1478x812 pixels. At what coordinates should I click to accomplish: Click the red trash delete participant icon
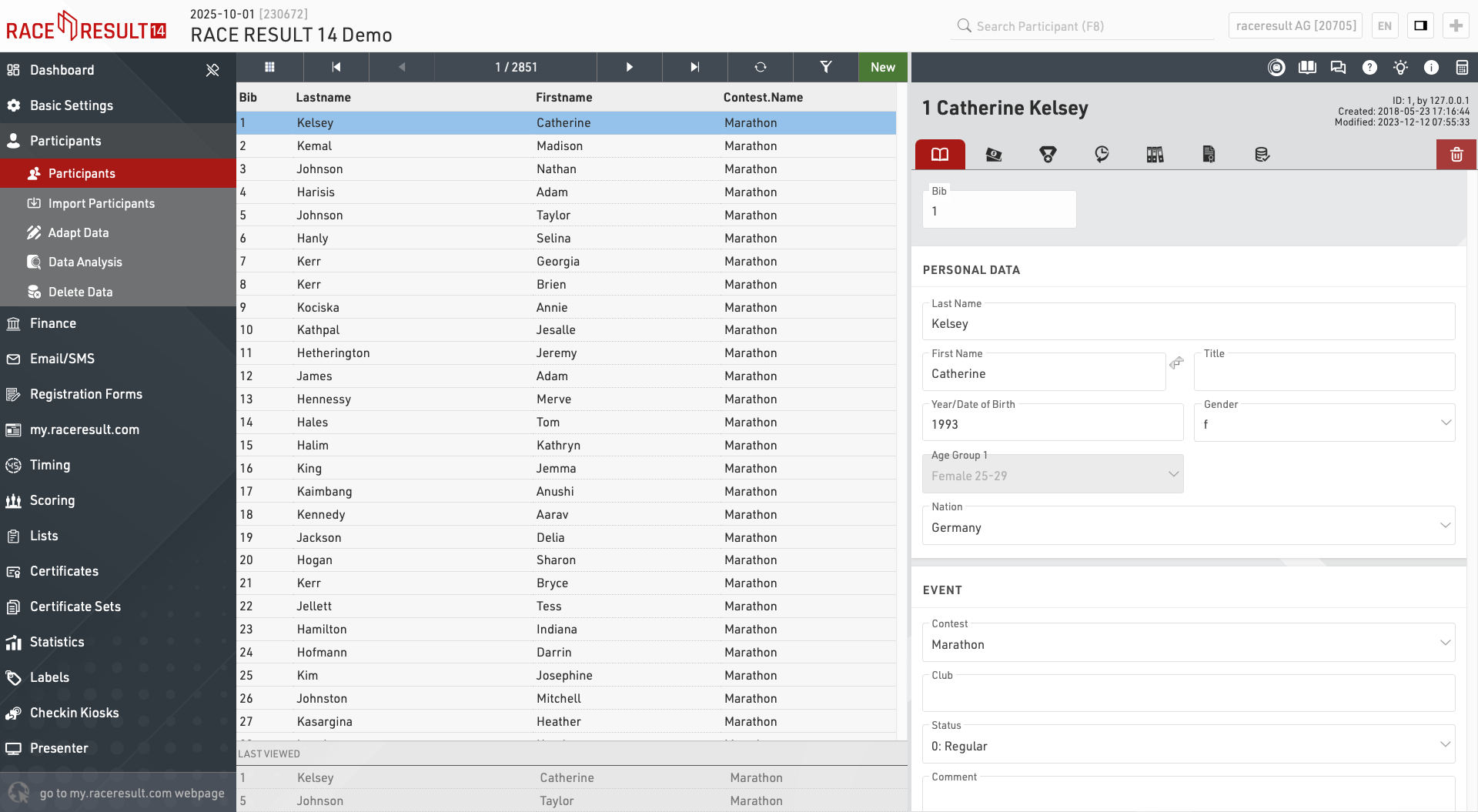[1456, 155]
